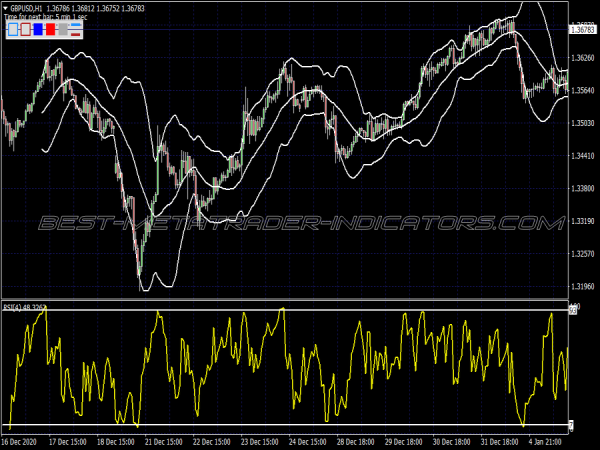Click the GBPUSD,H1 symbol label
Image resolution: width=600 pixels, height=450 pixels.
pyautogui.click(x=27, y=8)
